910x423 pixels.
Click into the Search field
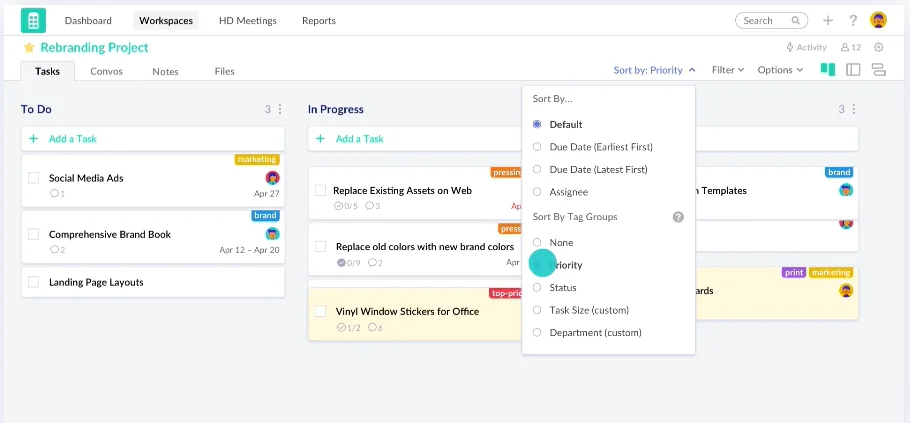click(x=771, y=20)
